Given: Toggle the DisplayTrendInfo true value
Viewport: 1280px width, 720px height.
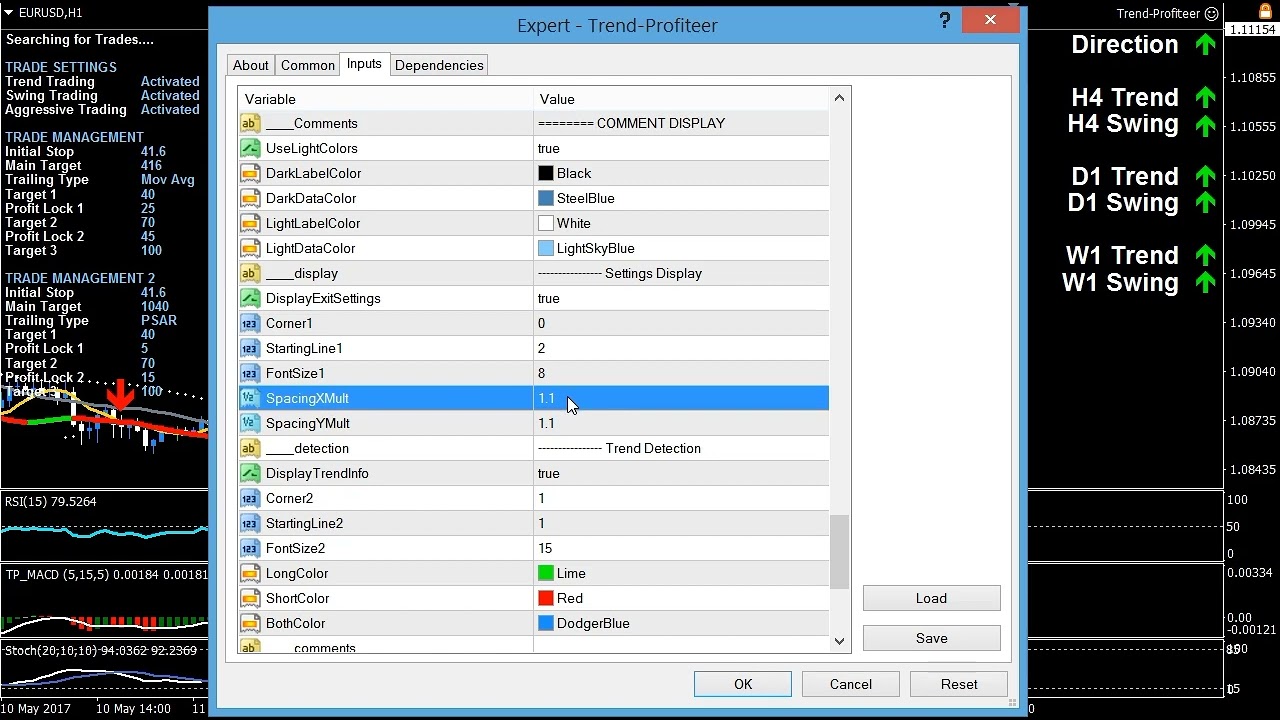Looking at the screenshot, I should (549, 473).
